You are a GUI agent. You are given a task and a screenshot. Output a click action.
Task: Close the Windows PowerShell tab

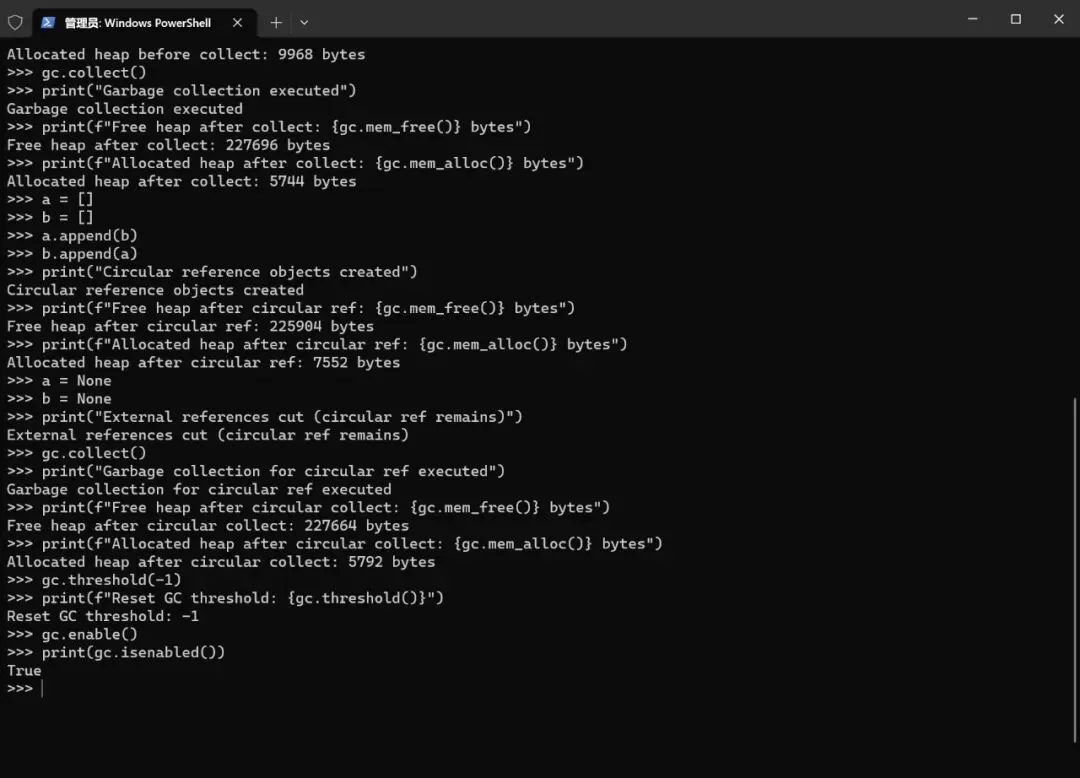coord(237,23)
